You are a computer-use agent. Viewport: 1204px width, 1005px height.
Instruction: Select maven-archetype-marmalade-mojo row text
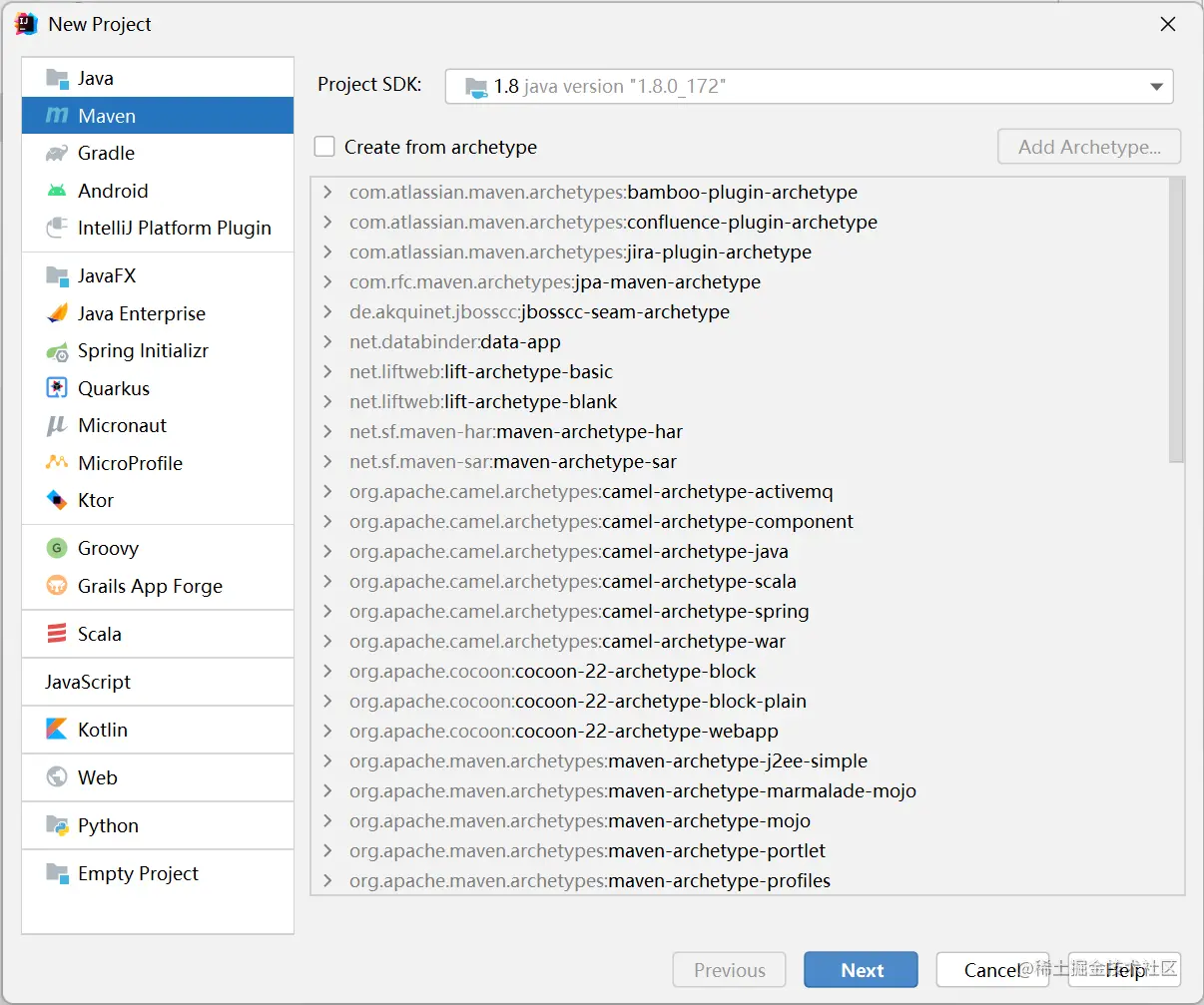tap(633, 790)
